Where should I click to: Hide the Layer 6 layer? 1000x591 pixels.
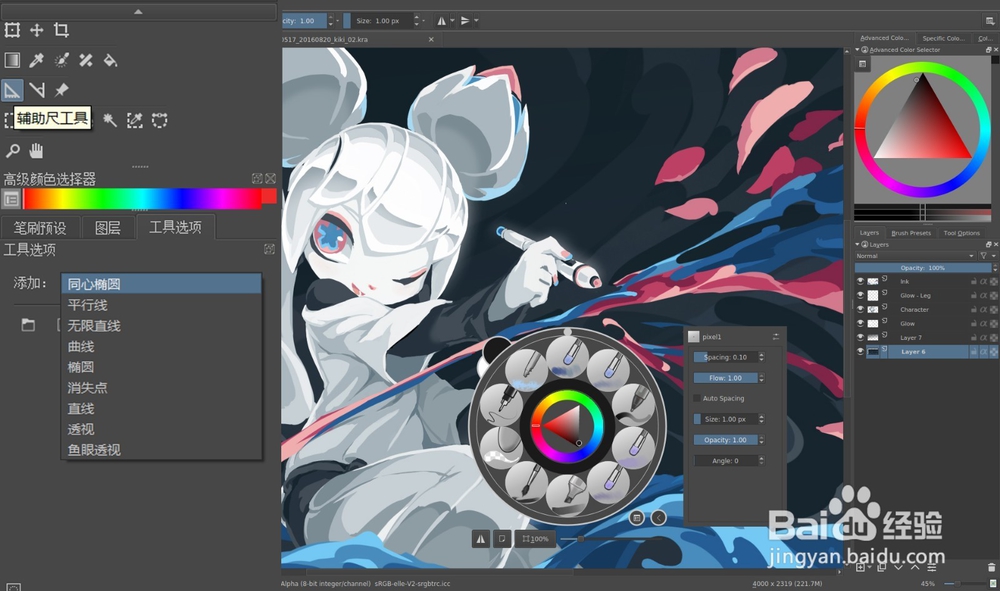860,351
